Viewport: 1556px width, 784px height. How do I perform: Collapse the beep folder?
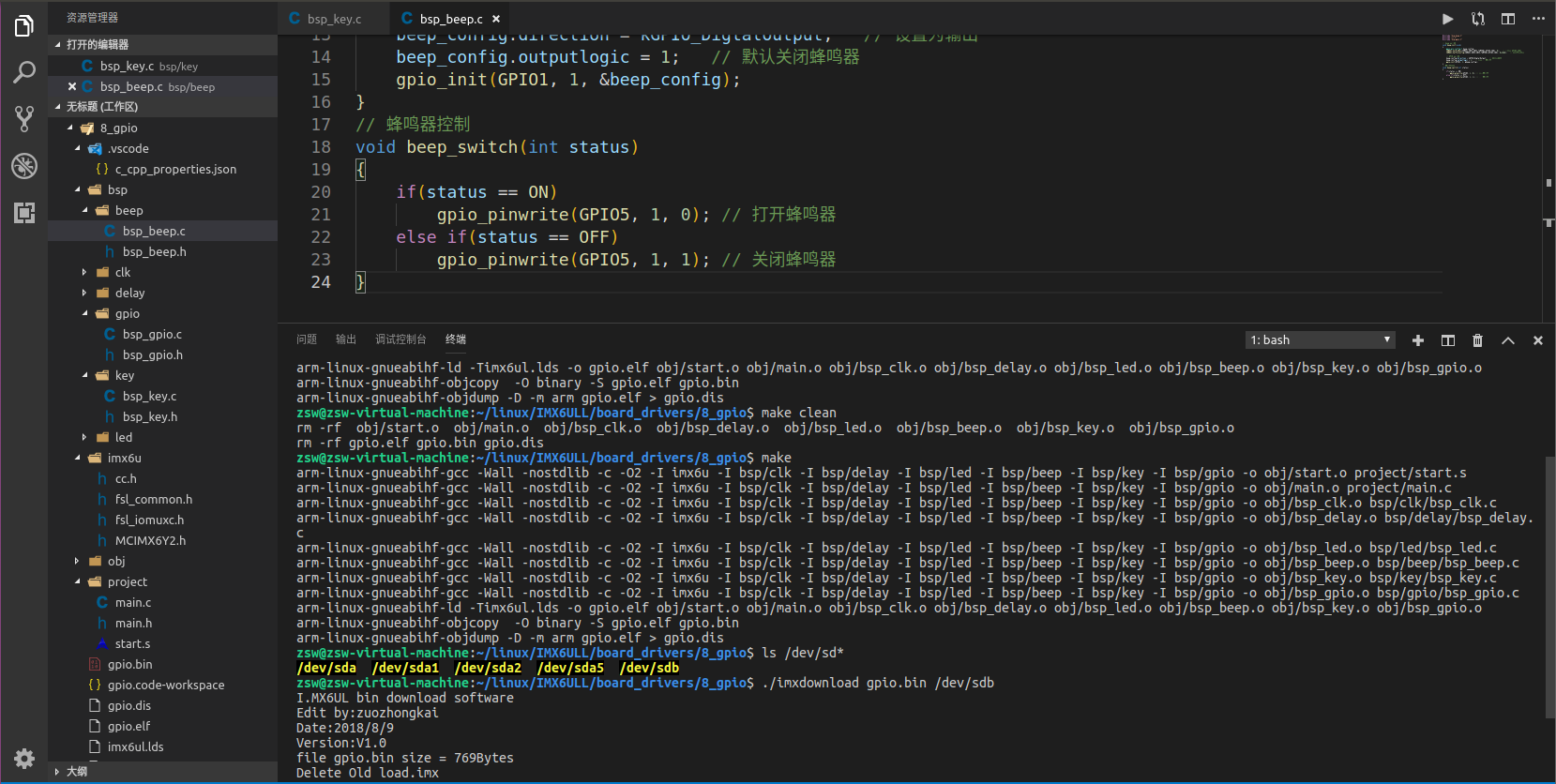coord(84,210)
